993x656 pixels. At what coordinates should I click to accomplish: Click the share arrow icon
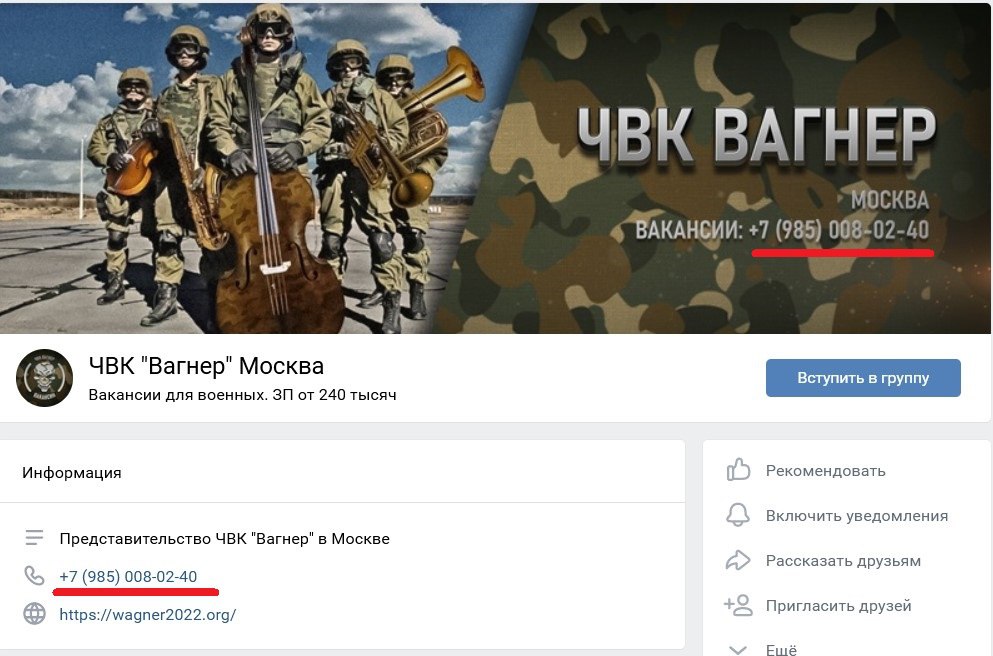tap(738, 560)
